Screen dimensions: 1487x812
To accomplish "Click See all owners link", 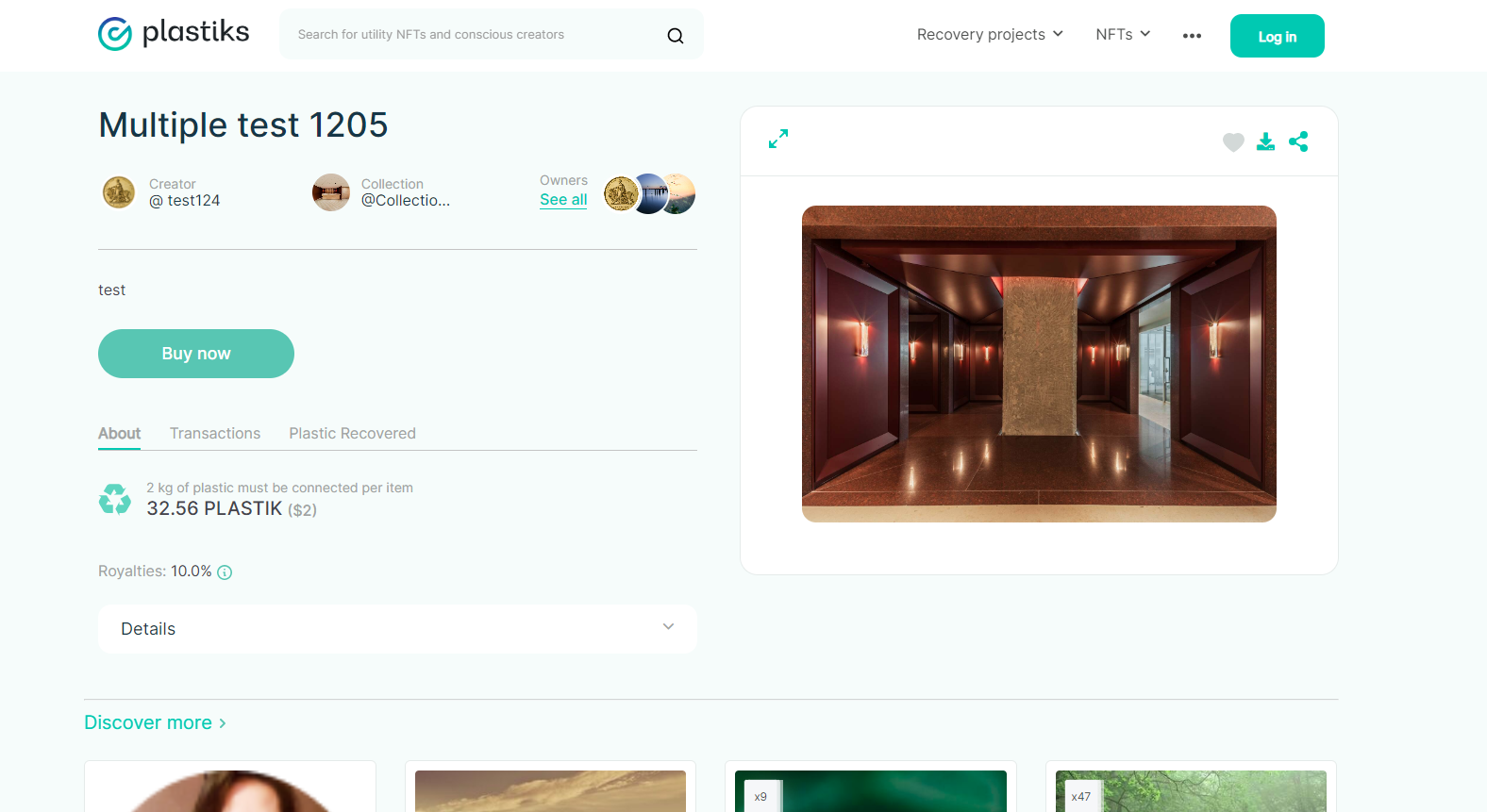I will (563, 200).
